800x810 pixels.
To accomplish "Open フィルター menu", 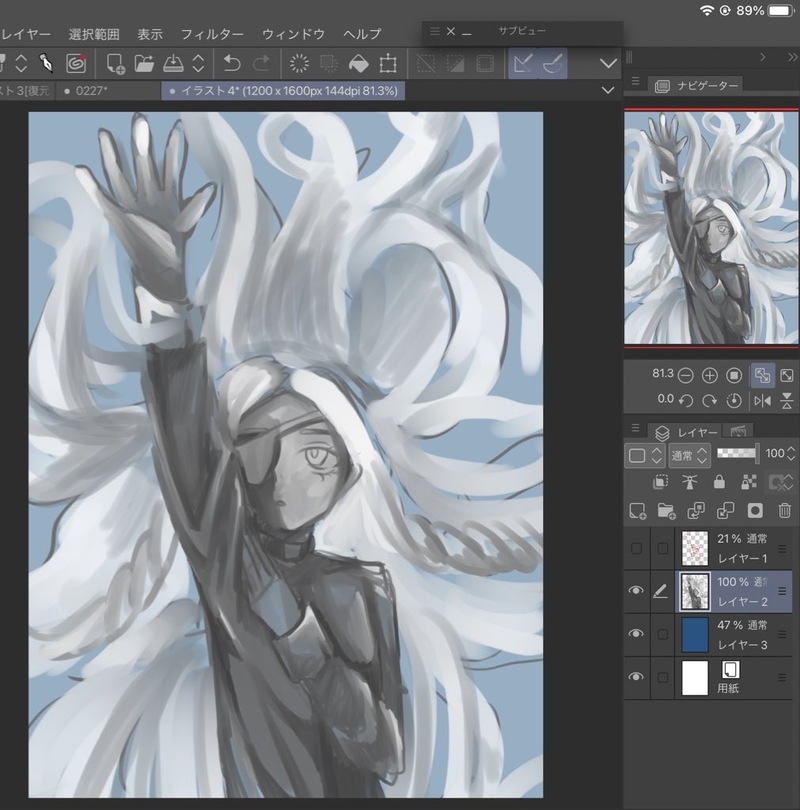I will [x=212, y=34].
